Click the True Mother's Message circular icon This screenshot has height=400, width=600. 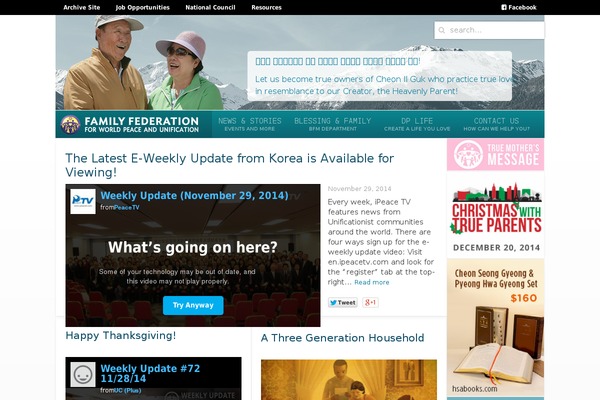point(468,155)
